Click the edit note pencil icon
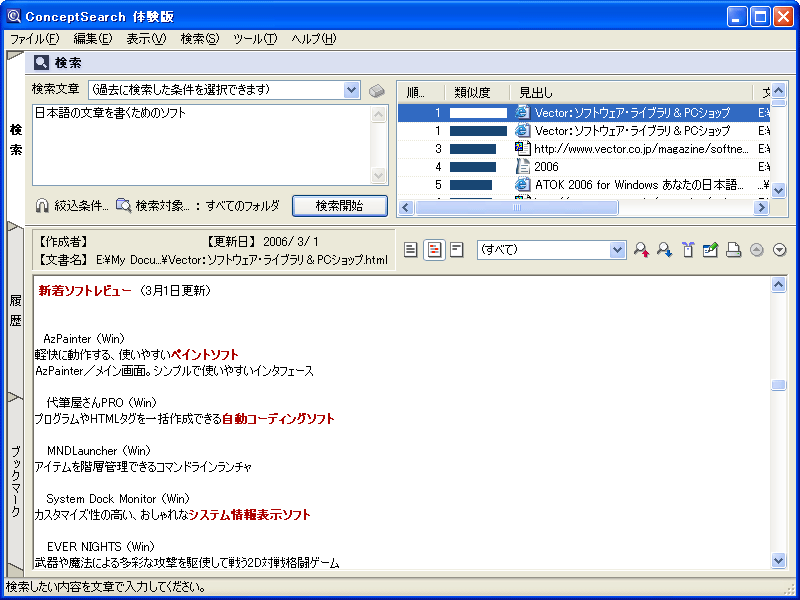 coord(710,249)
